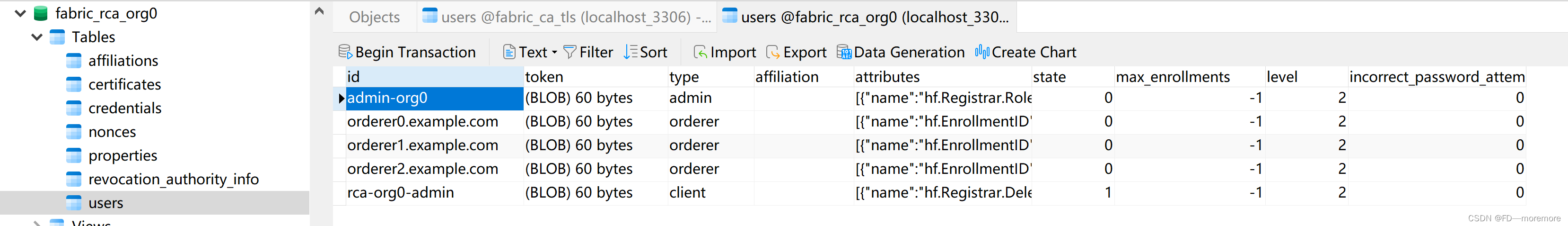Click the state column header
The image size is (1568, 226).
click(1072, 77)
